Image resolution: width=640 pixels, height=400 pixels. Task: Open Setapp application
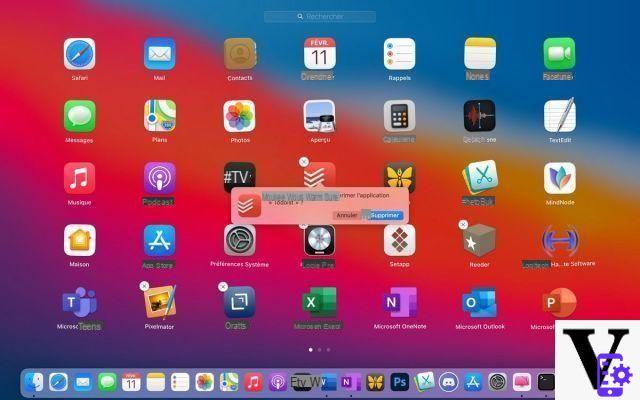[x=399, y=240]
